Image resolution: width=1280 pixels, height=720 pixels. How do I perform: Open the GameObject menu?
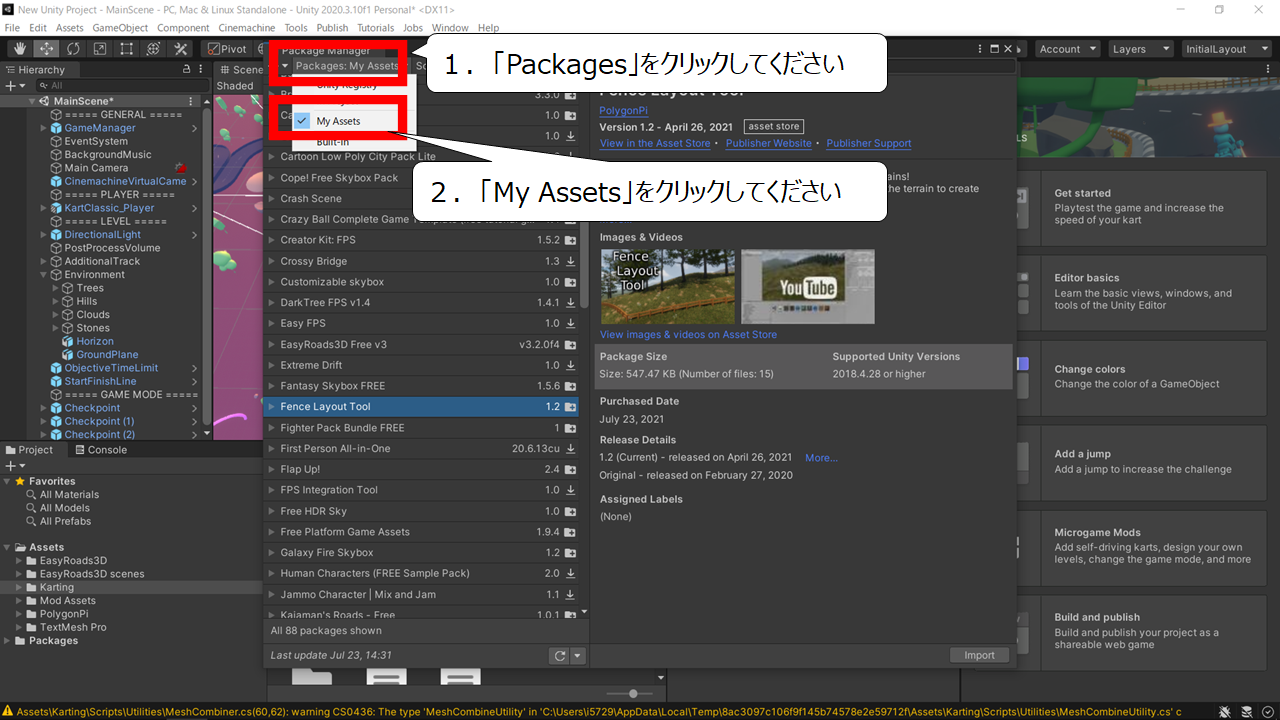pos(120,28)
